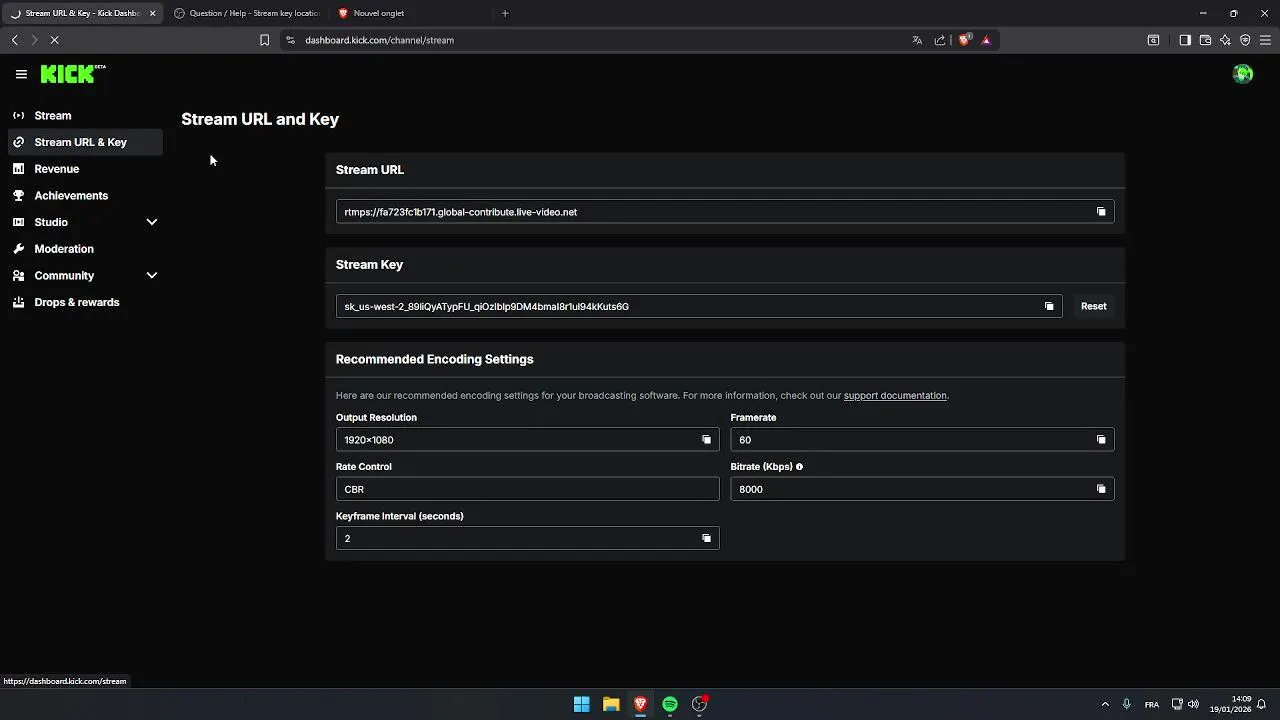Copy the Stream URL to the clipboard
The width and height of the screenshot is (1280, 720).
[1101, 212]
